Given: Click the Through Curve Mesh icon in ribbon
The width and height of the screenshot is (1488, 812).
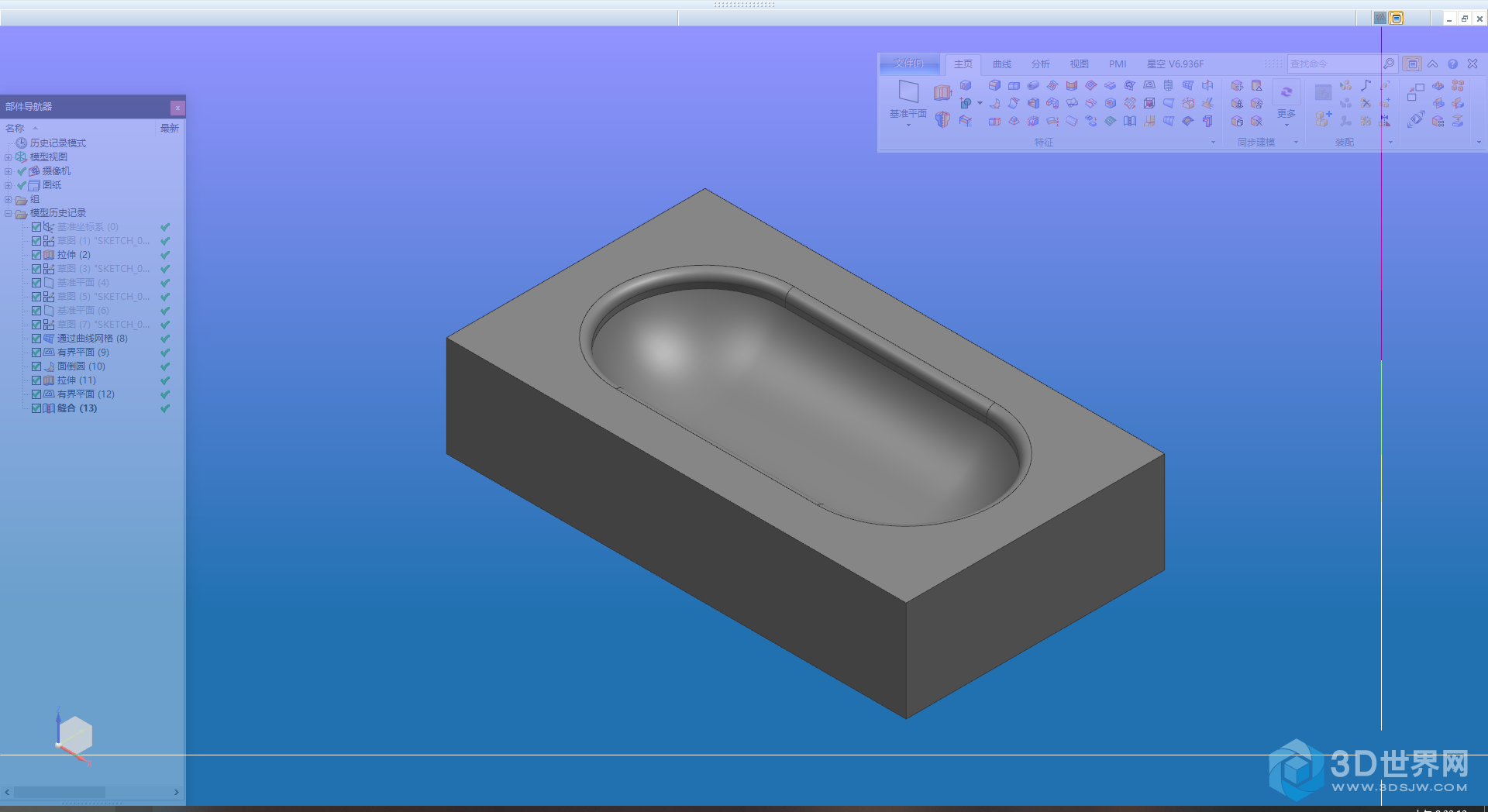Looking at the screenshot, I should point(1188,85).
